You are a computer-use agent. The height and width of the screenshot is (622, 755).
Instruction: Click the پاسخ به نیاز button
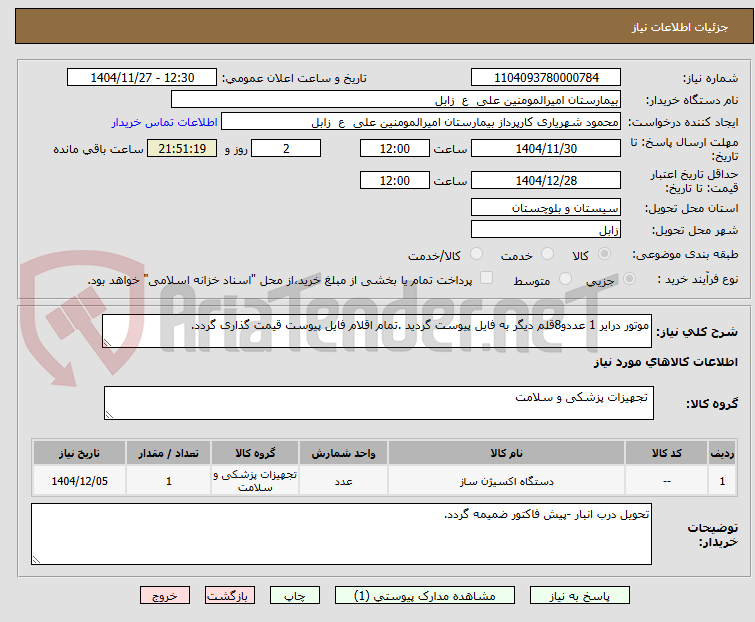coord(580,596)
